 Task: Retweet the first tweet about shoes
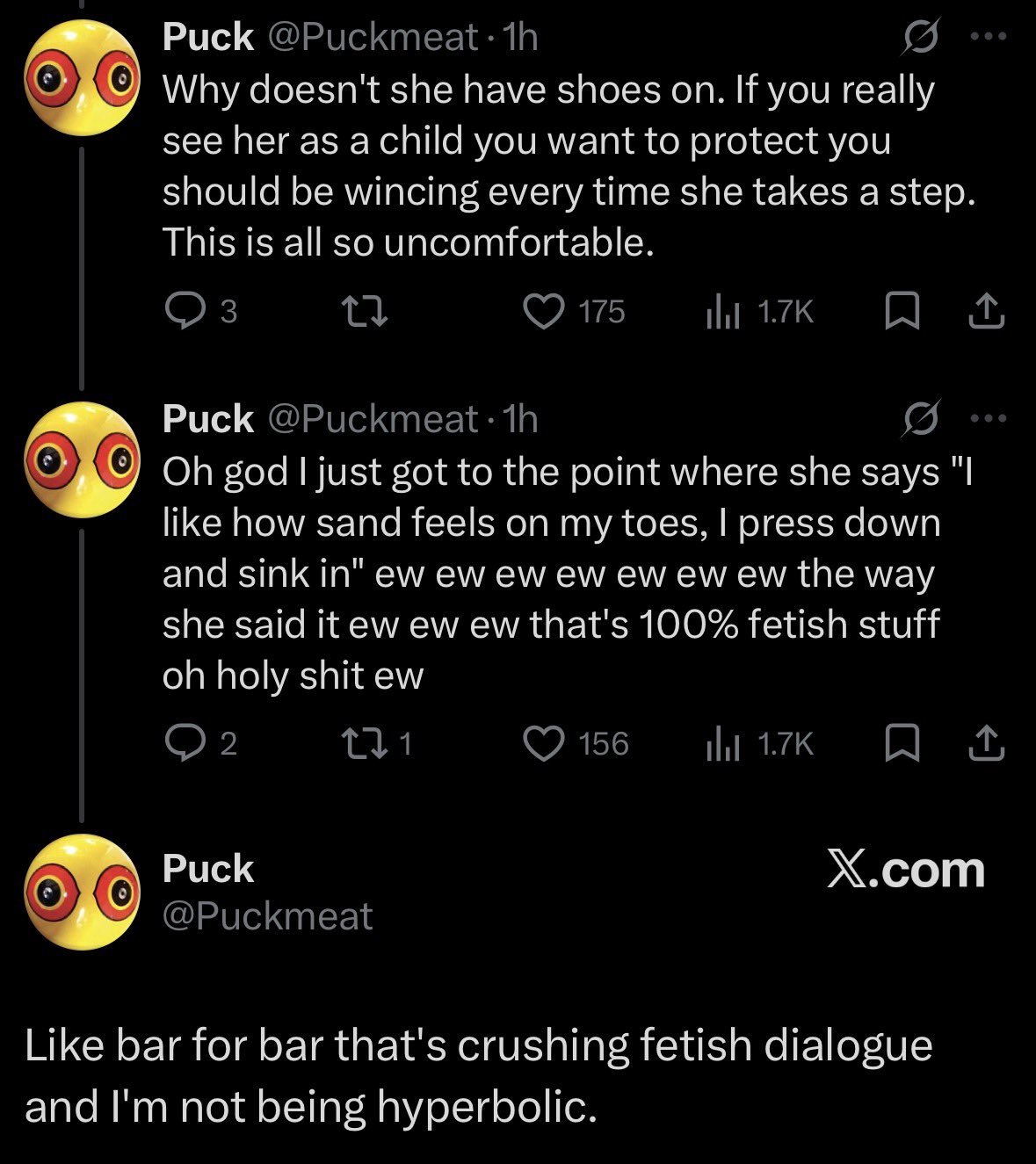[x=364, y=311]
